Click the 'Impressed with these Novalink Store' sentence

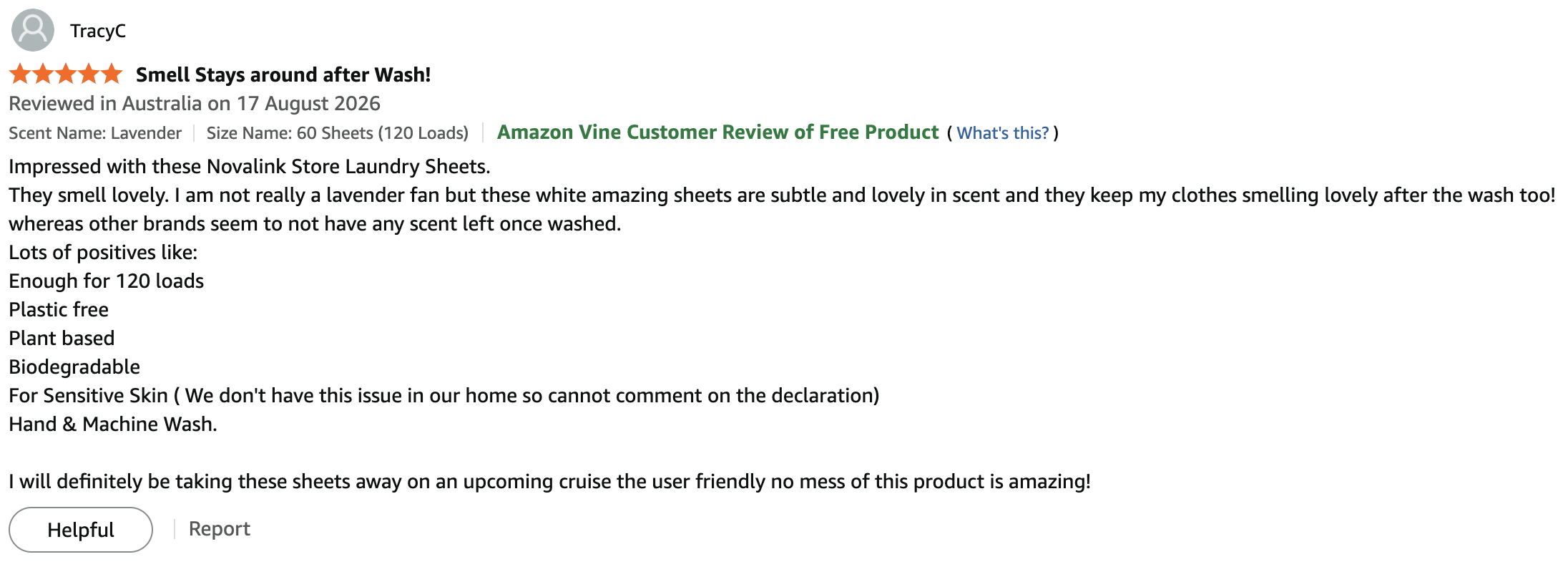point(250,167)
